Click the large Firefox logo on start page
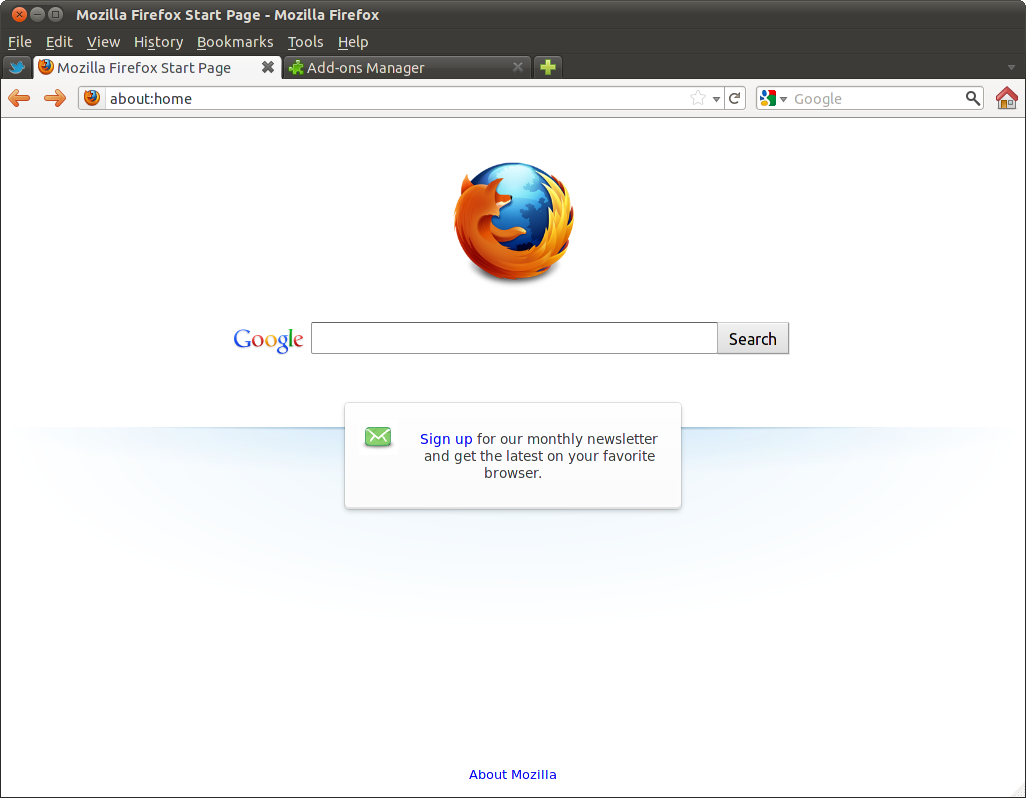Image resolution: width=1026 pixels, height=798 pixels. point(514,222)
